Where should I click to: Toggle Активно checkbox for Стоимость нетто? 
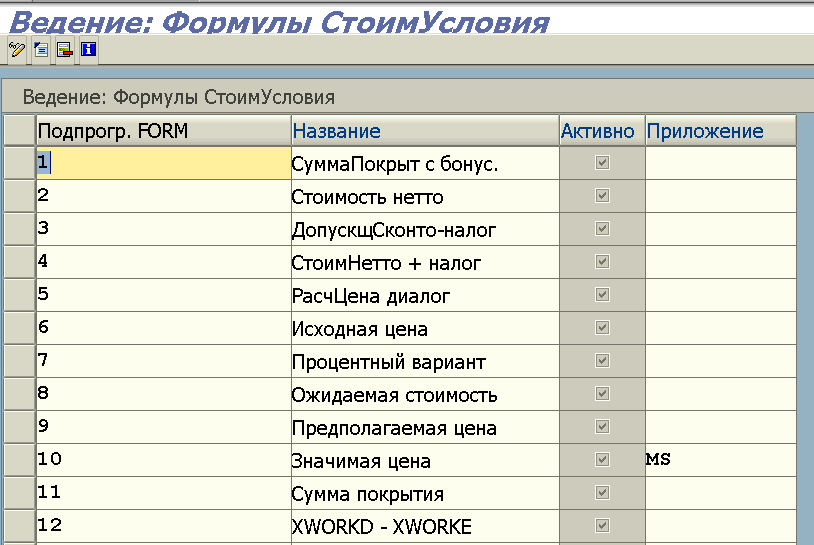pyautogui.click(x=602, y=196)
